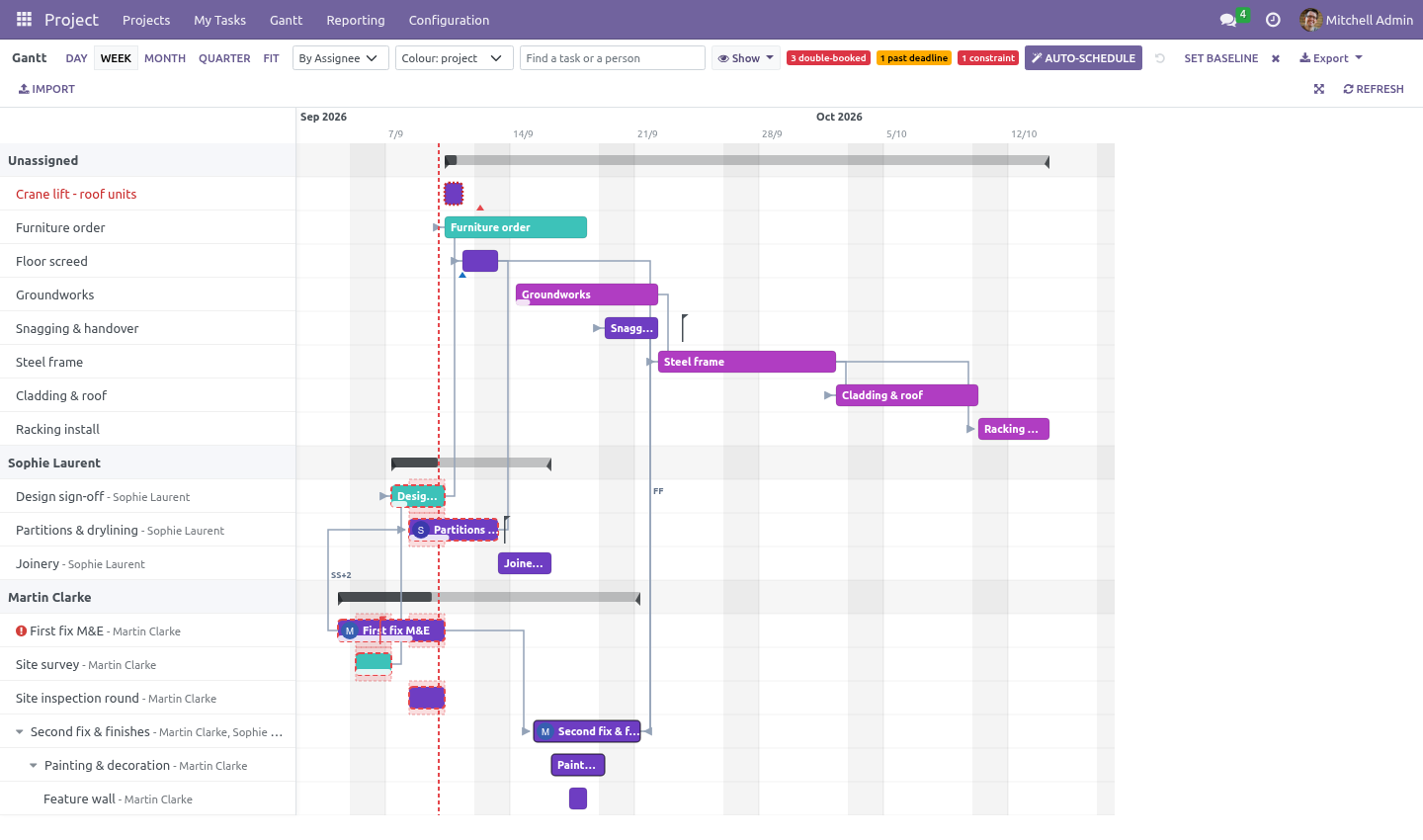Collapse the Painting & decoration row
This screenshot has width=1423, height=840.
point(34,766)
